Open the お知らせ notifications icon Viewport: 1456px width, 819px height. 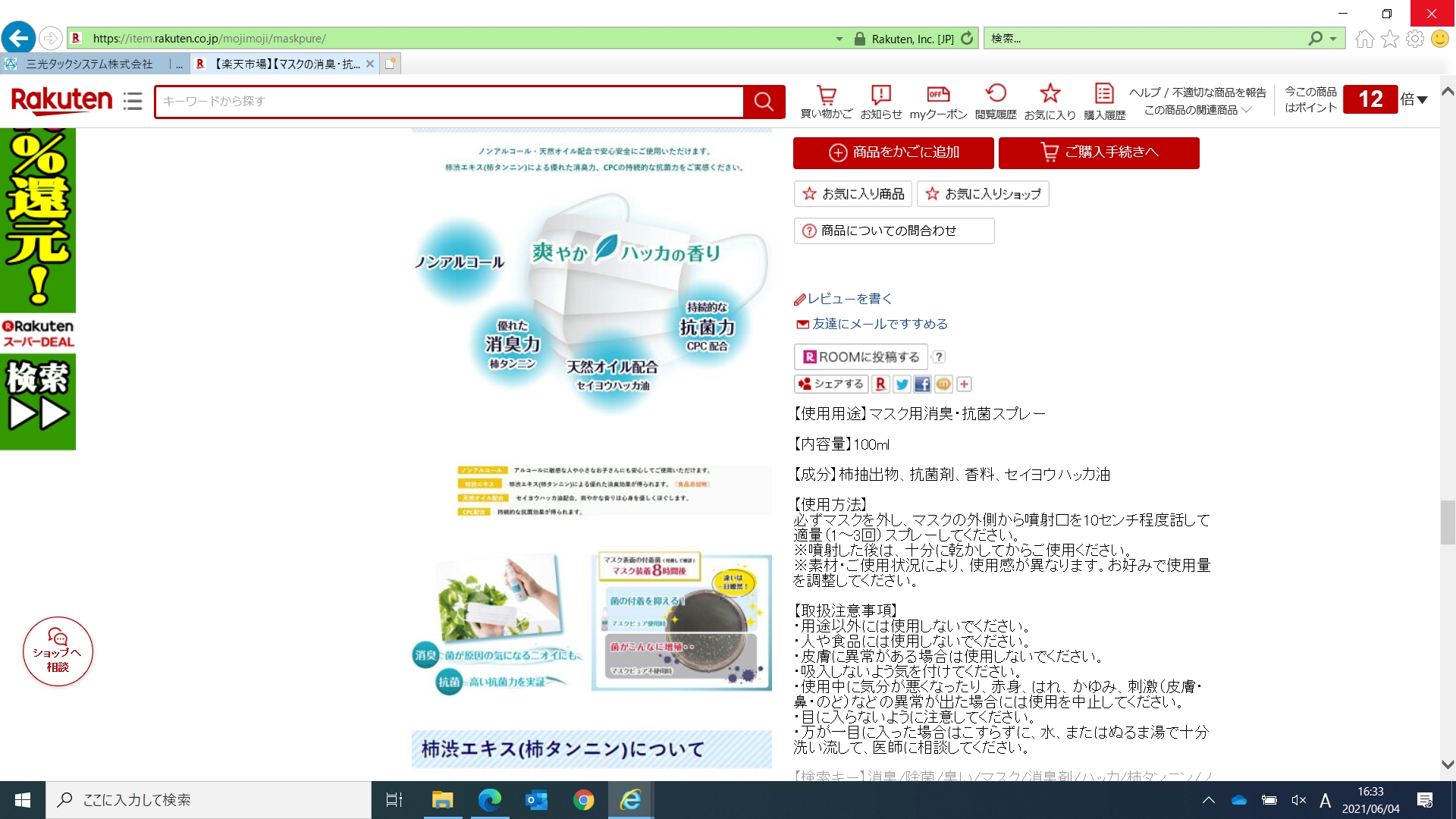pos(881,102)
